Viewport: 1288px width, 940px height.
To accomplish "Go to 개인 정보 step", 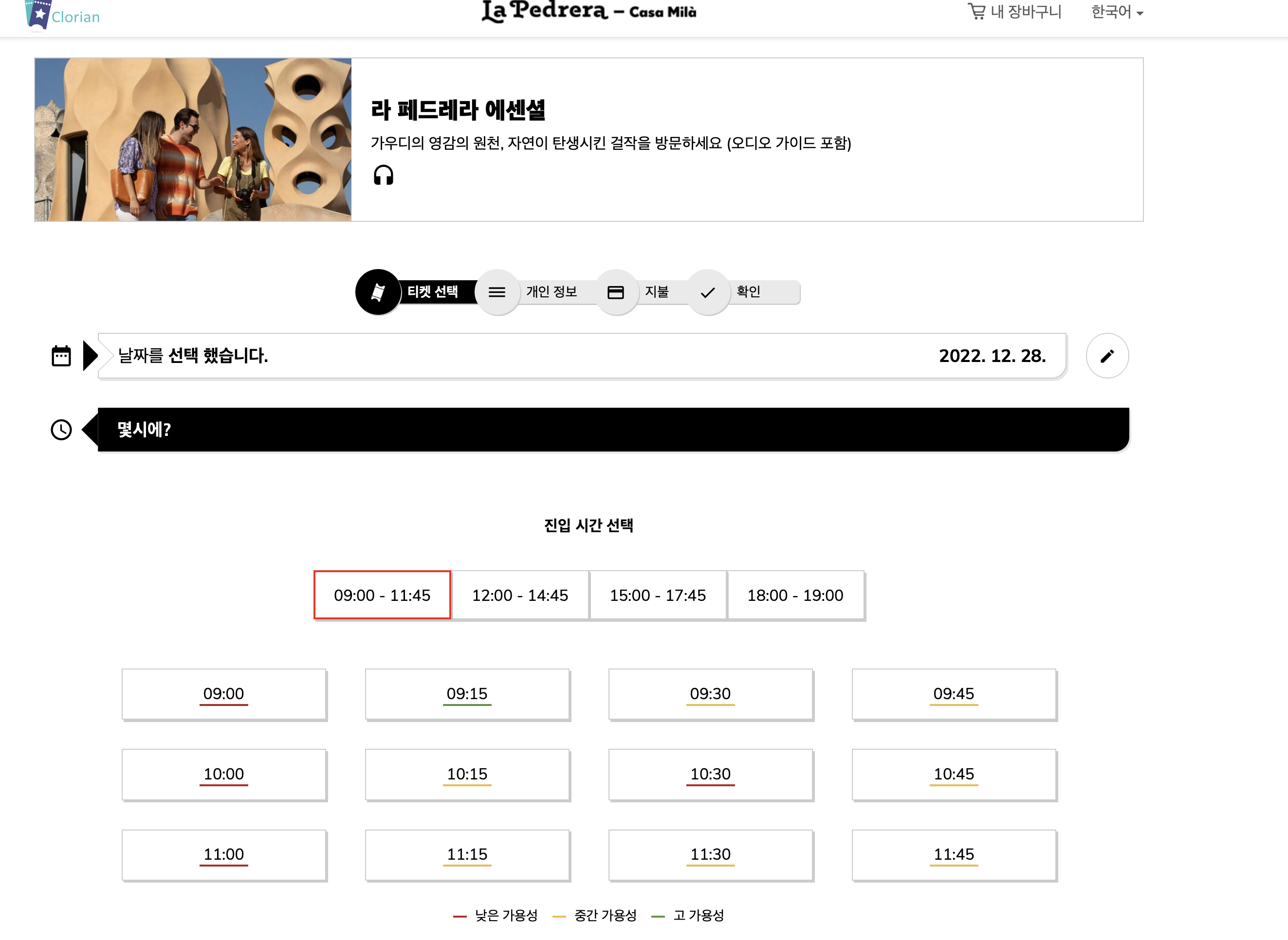I will [552, 292].
